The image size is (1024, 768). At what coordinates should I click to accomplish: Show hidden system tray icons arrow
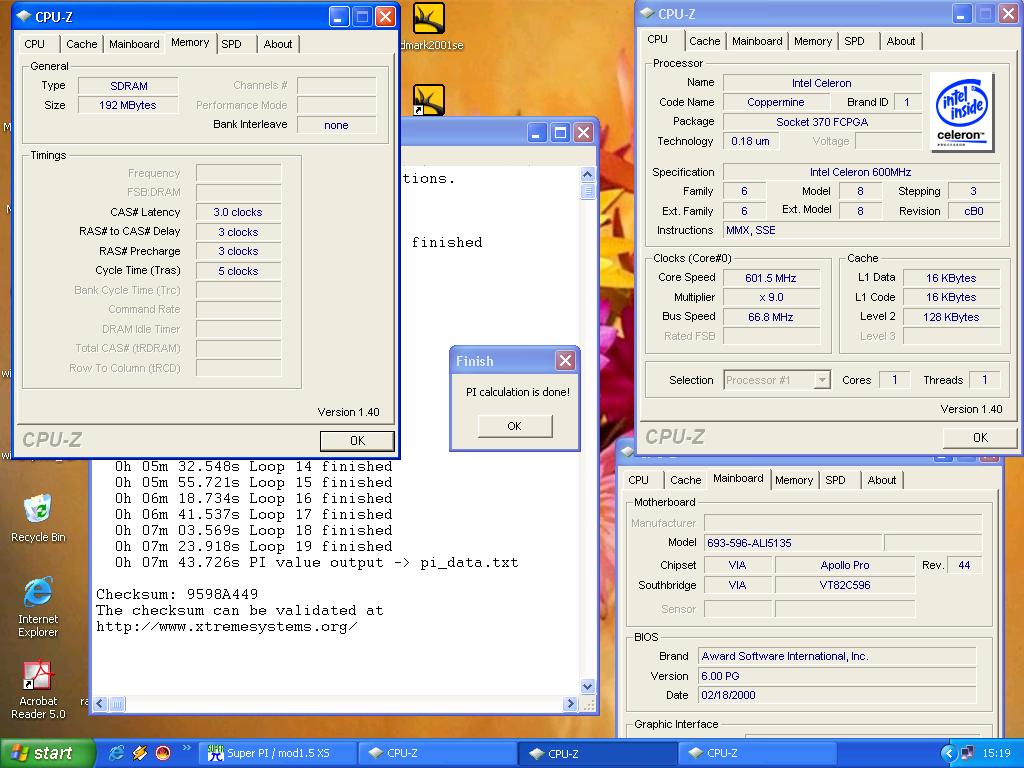tap(948, 753)
